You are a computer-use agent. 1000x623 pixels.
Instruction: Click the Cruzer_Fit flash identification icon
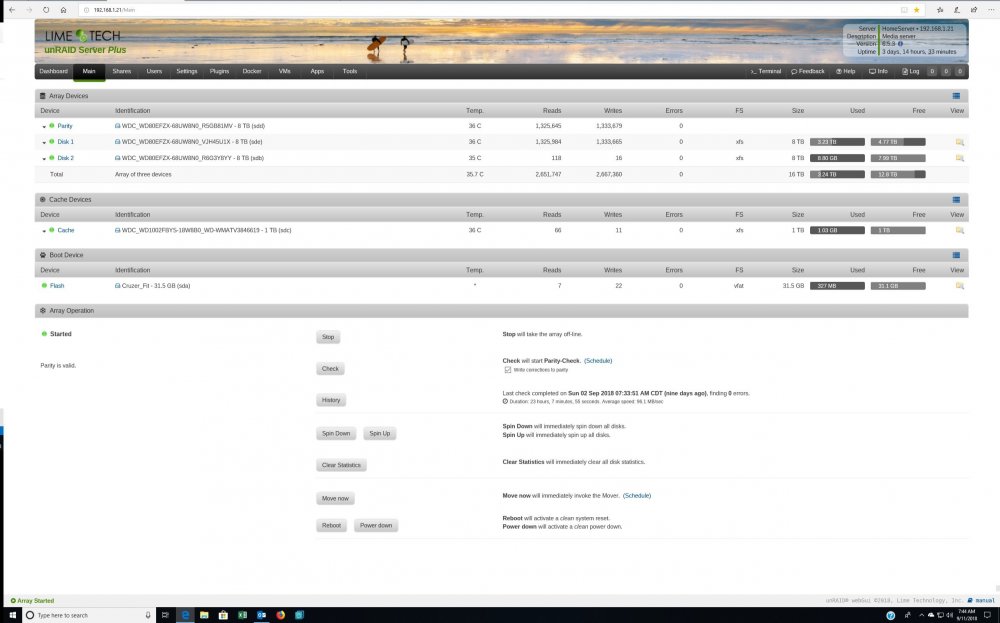(x=117, y=286)
